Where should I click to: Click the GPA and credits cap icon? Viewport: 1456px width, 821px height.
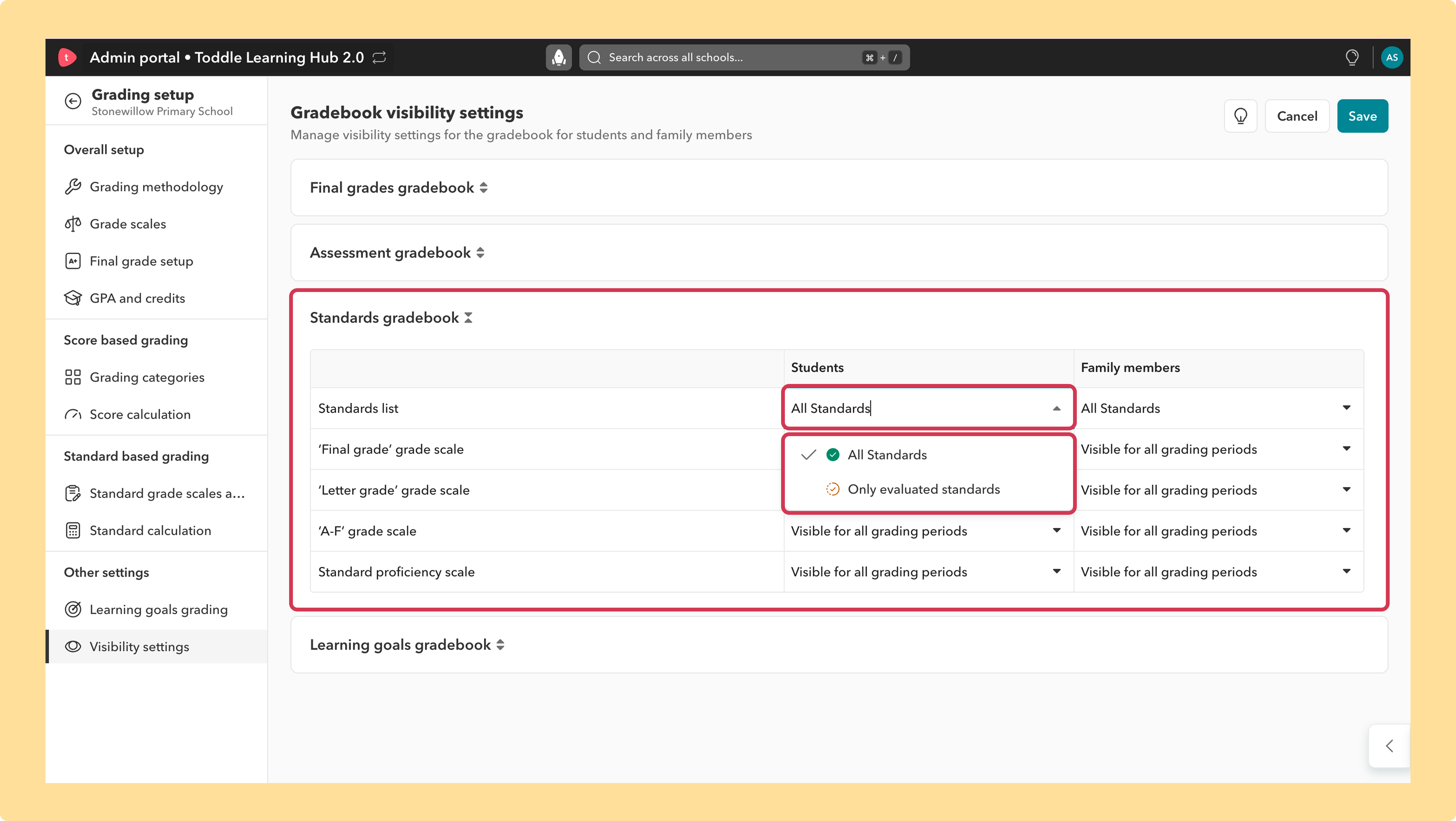[x=73, y=298]
